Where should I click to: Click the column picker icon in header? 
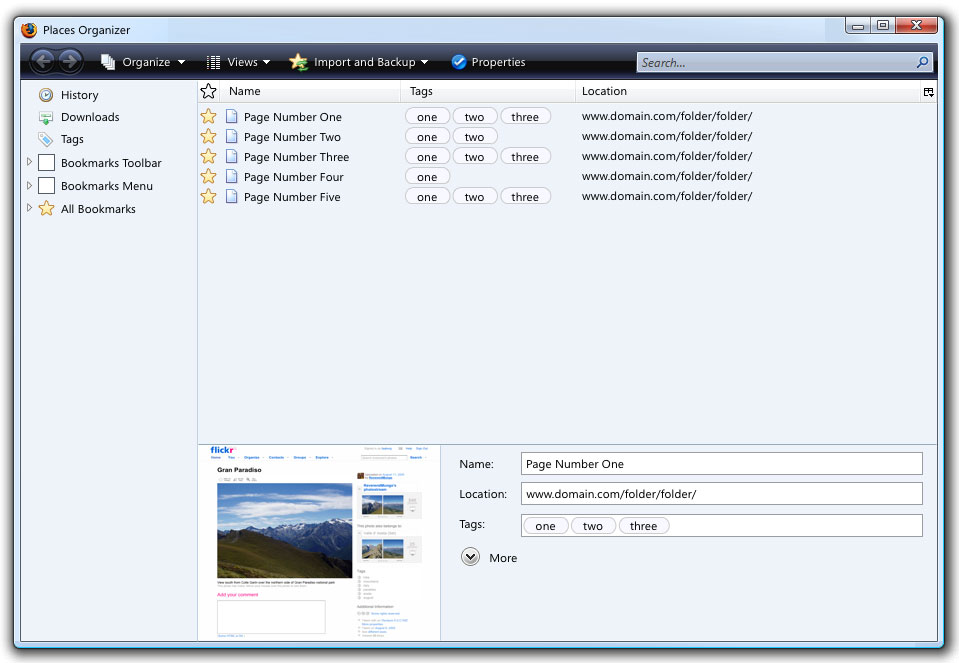[928, 92]
